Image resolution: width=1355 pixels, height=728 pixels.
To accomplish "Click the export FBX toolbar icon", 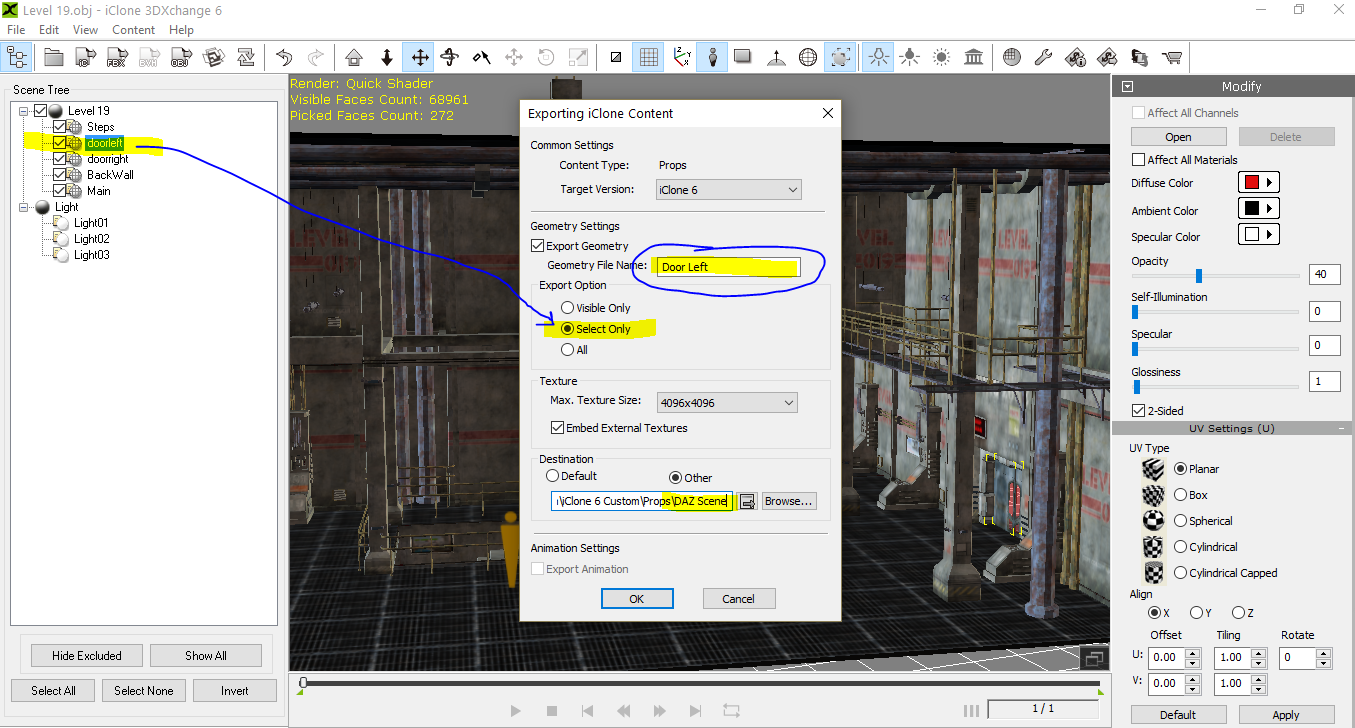I will (117, 57).
